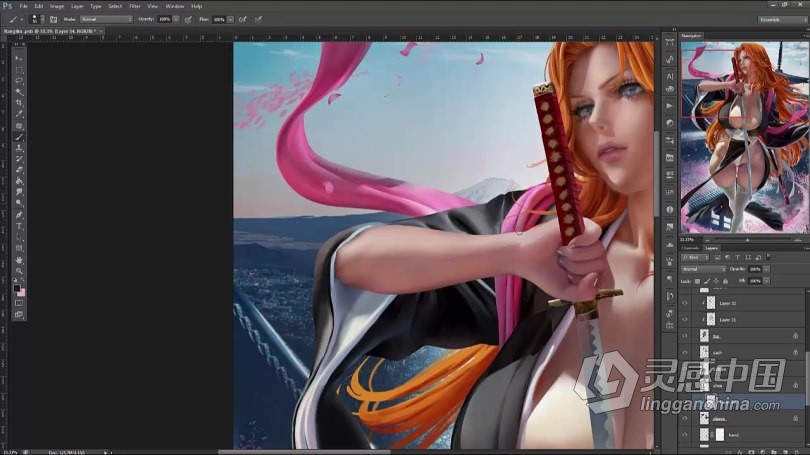Open the Essentials workspace dropdown

[x=782, y=20]
